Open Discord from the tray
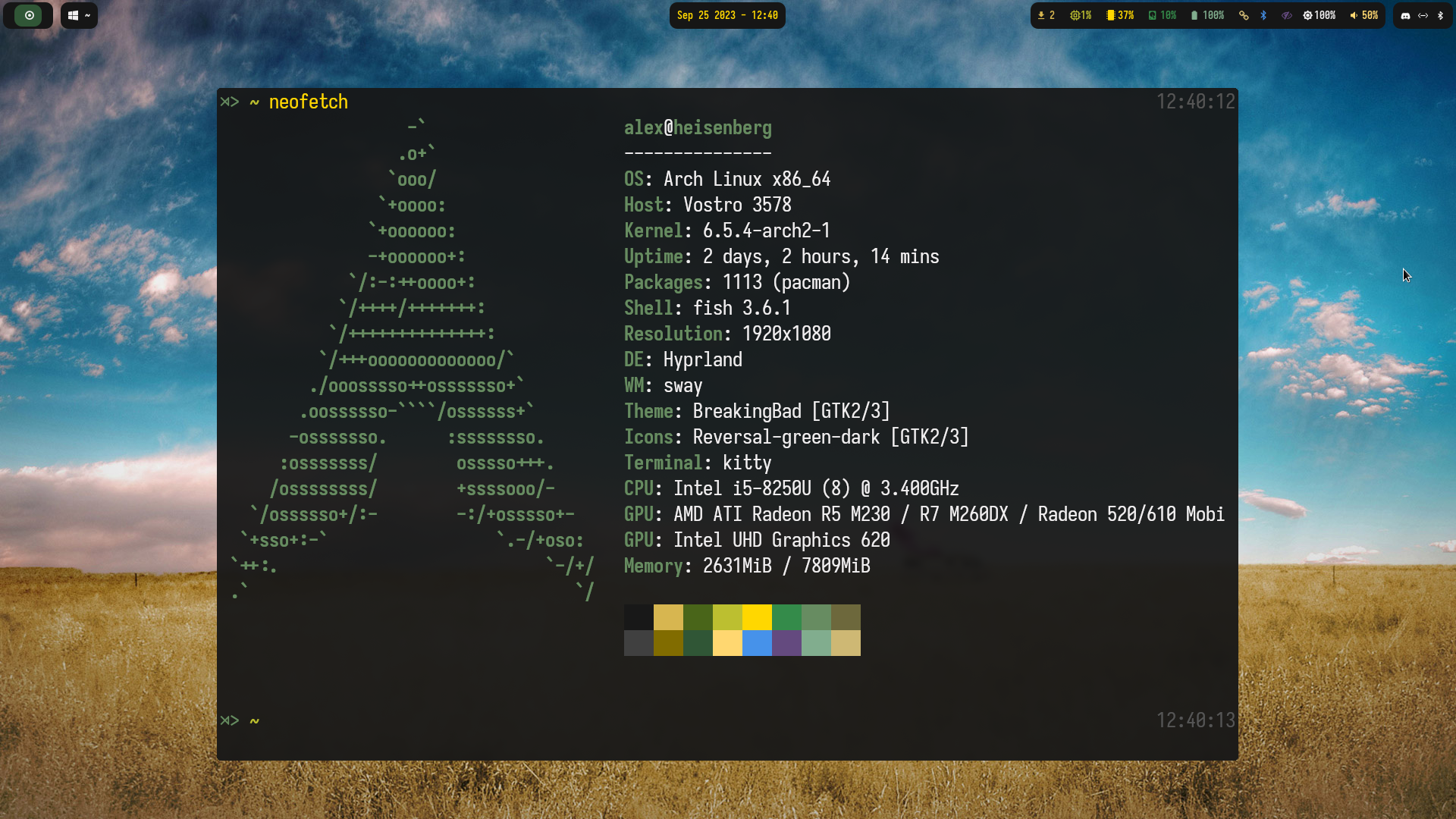The image size is (1456, 819). (1405, 15)
